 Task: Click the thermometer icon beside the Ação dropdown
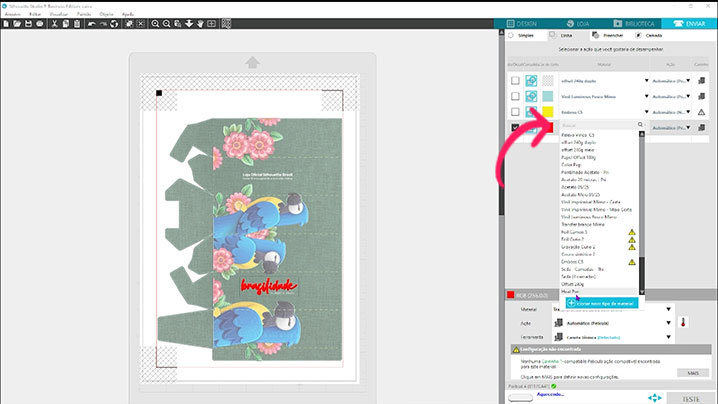[x=683, y=322]
